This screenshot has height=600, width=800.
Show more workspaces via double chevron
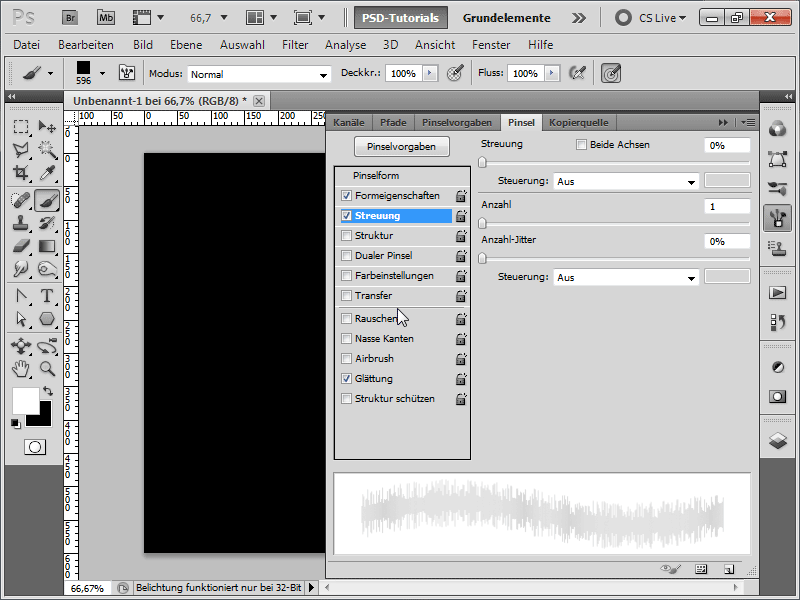(x=579, y=18)
